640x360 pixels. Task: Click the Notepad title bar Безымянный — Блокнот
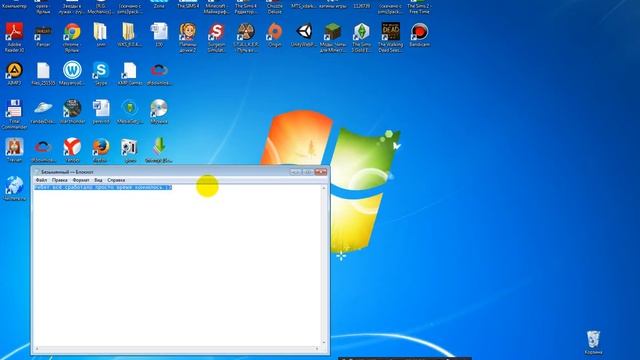click(67, 172)
